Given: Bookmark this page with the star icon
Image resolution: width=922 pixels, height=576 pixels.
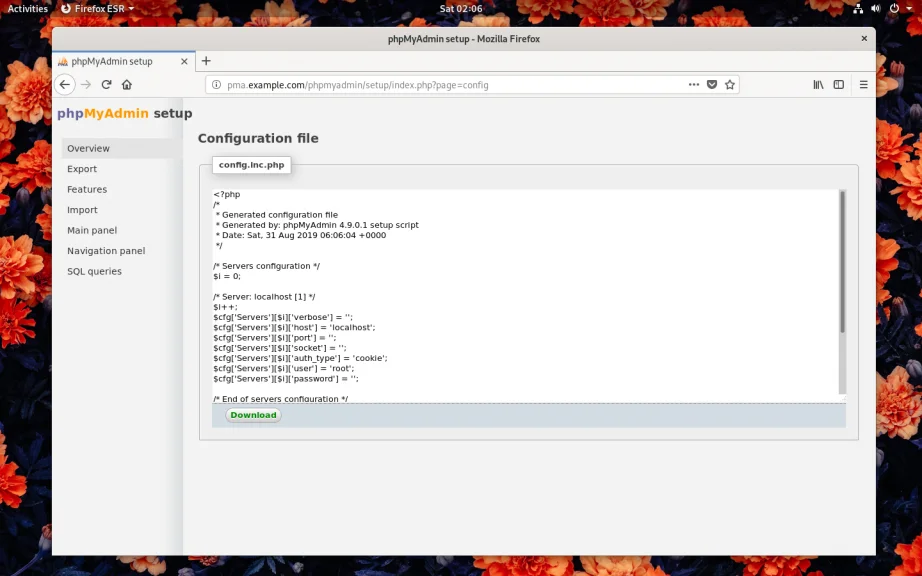Looking at the screenshot, I should point(730,85).
